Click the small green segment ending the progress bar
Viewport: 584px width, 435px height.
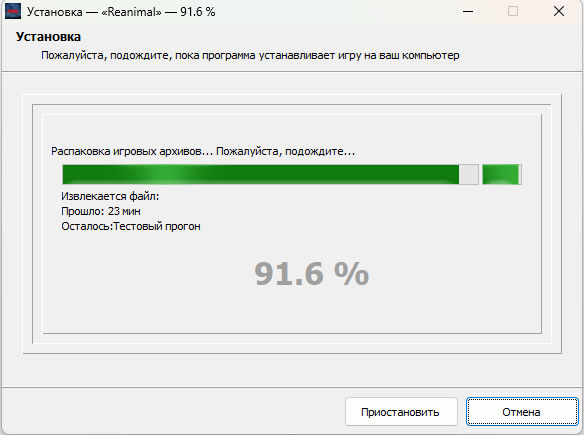501,174
